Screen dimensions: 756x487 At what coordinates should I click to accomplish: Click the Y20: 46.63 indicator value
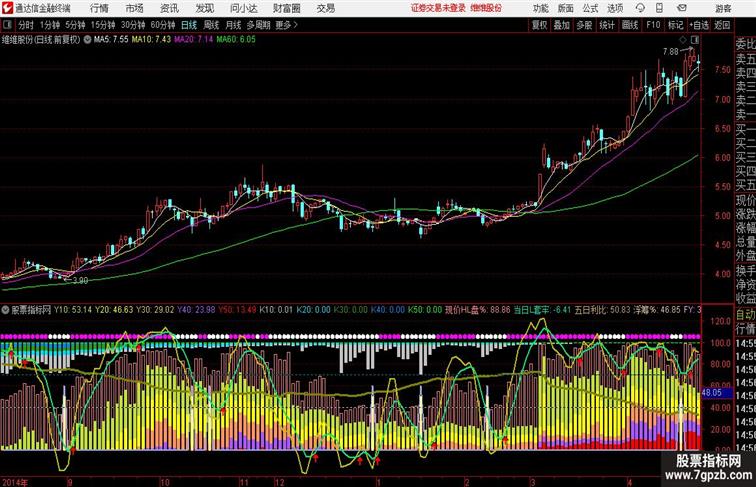click(x=114, y=310)
